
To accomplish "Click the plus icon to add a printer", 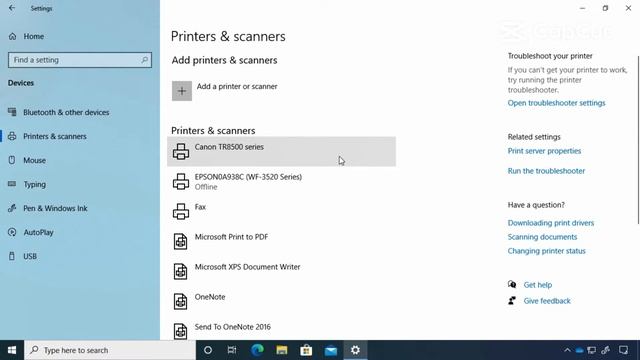I will tap(182, 91).
